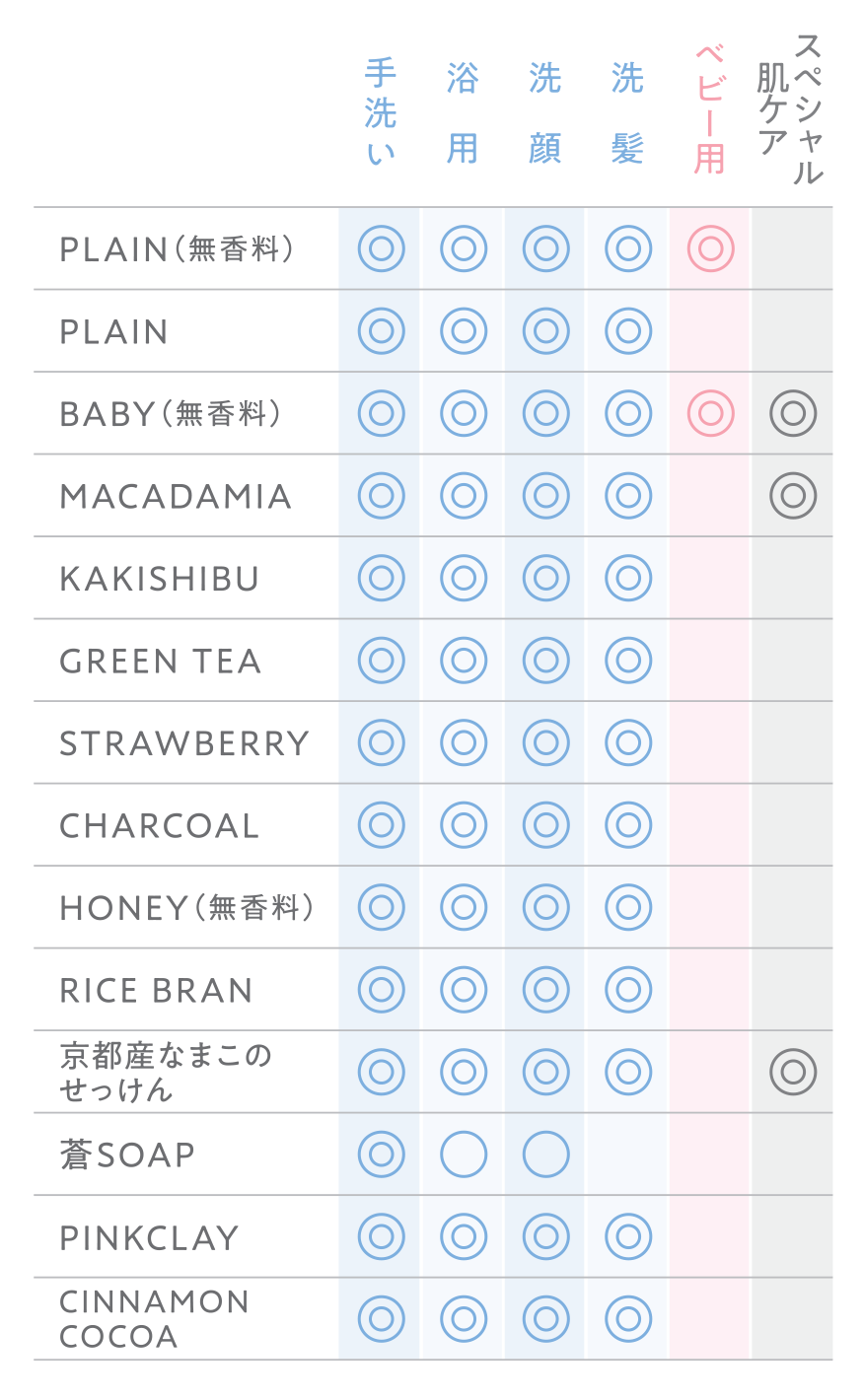Click hair-wash double circle for PINKCLAY
This screenshot has height=1400, width=864.
628,1236
